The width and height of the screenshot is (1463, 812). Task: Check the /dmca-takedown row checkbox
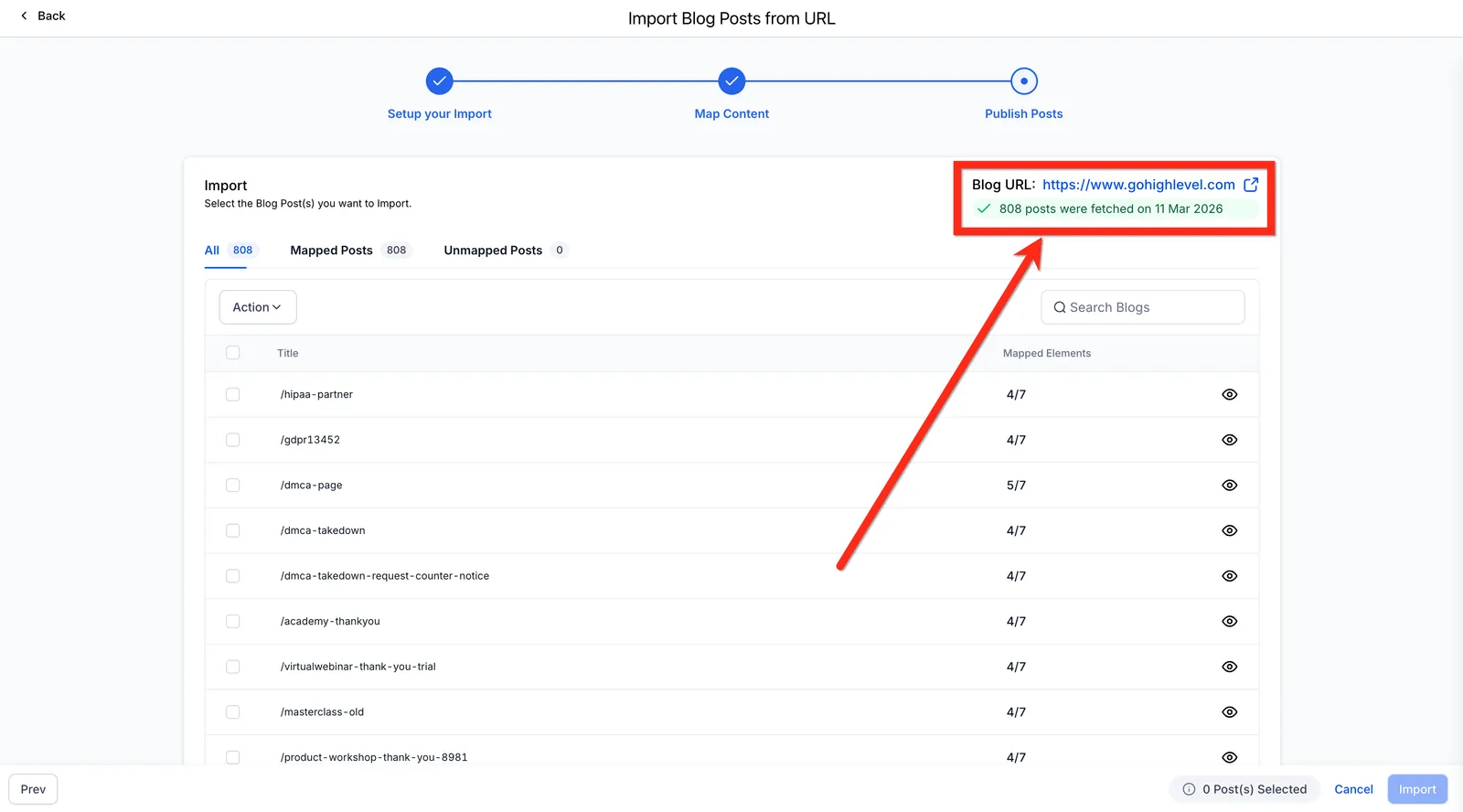tap(233, 530)
